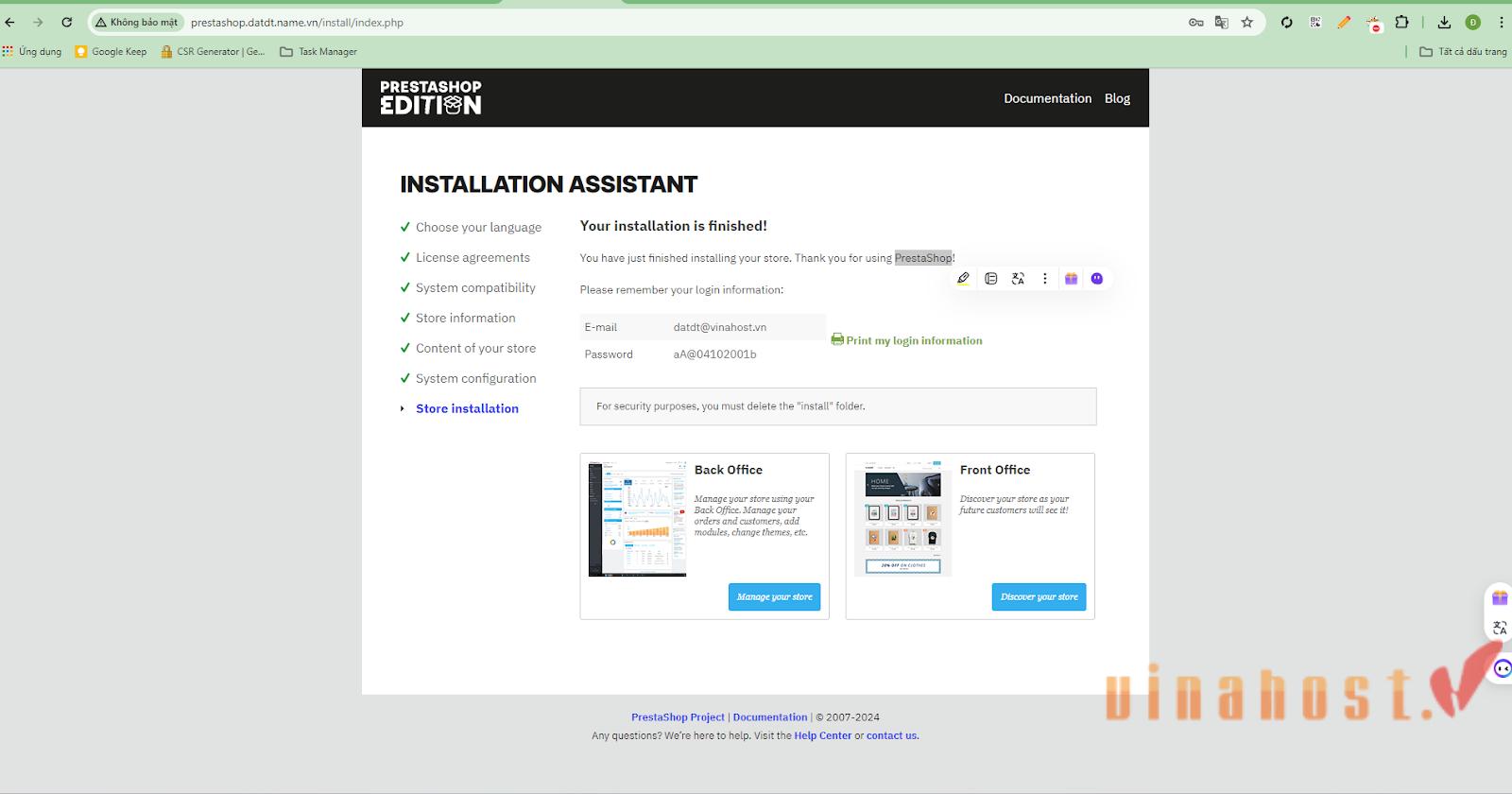Click the browser forward arrow
The image size is (1512, 794).
pyautogui.click(x=38, y=22)
